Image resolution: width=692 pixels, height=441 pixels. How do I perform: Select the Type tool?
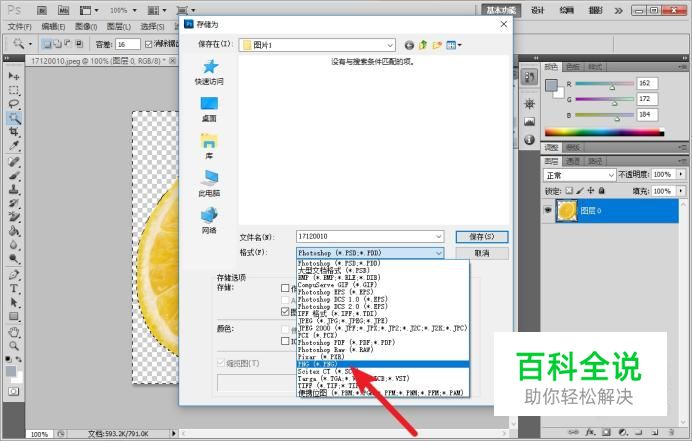click(14, 289)
